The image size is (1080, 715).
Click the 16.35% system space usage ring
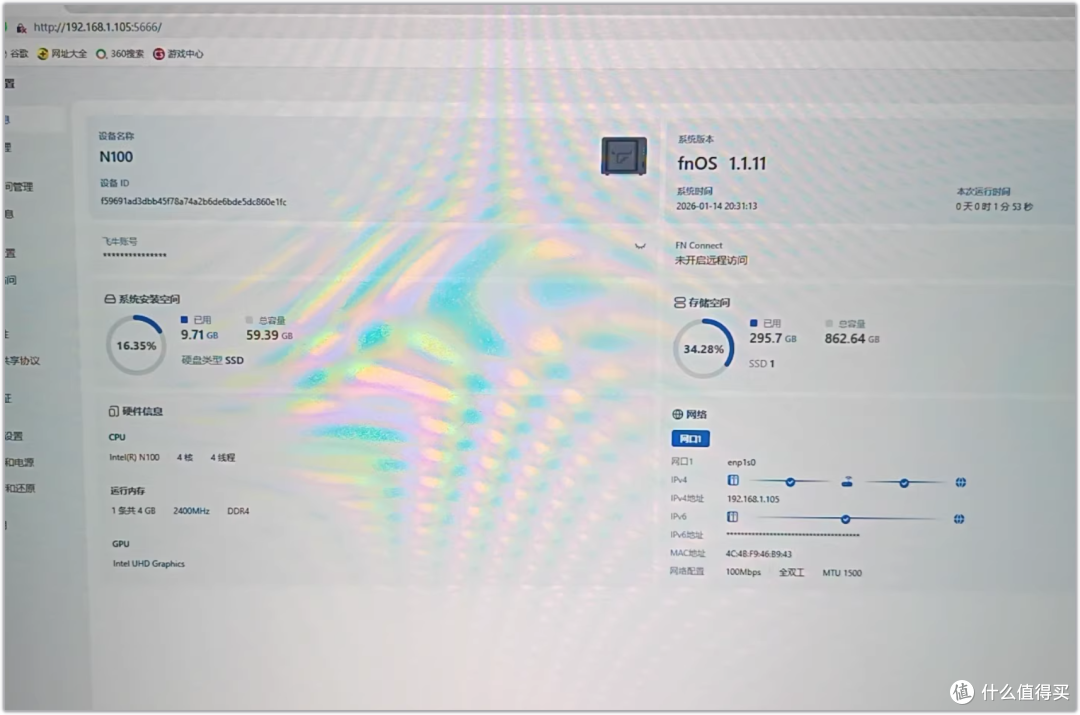[x=136, y=345]
